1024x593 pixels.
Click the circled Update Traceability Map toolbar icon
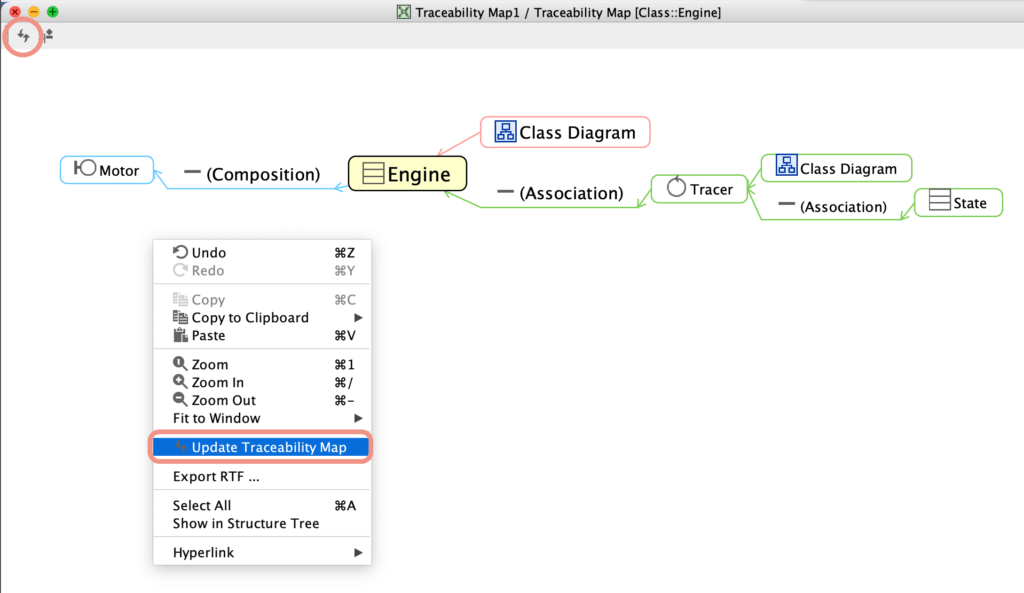coord(22,36)
